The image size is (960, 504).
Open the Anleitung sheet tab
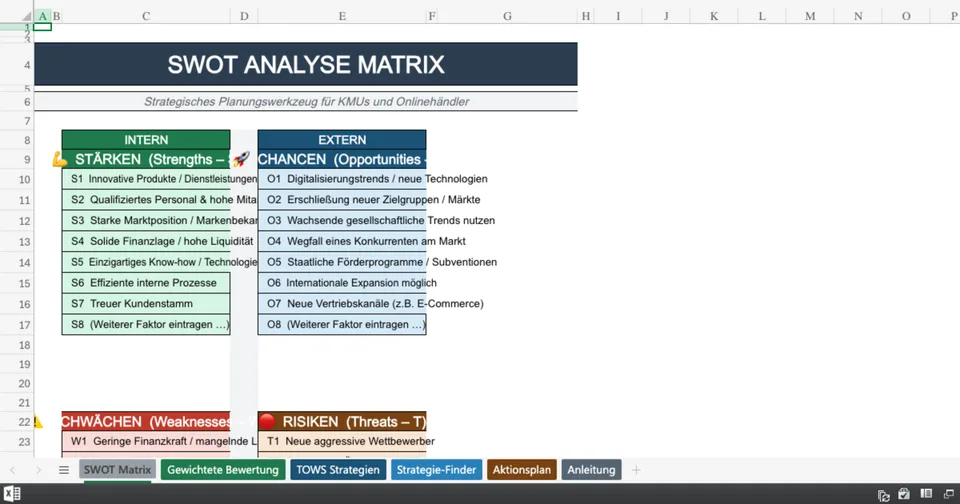tap(591, 470)
